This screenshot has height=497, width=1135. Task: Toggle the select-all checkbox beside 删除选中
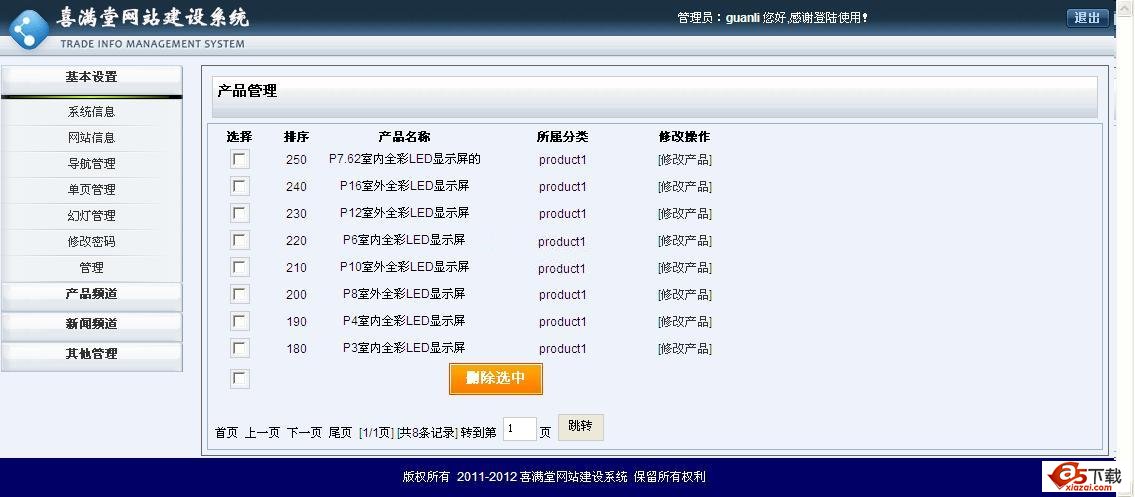(x=240, y=379)
